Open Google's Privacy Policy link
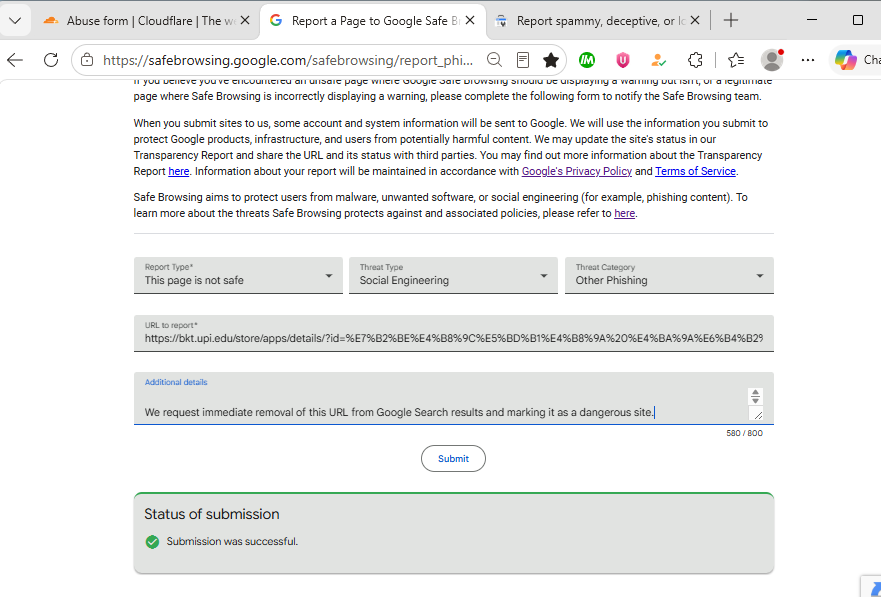Screen dimensions: 881x597 [576, 171]
